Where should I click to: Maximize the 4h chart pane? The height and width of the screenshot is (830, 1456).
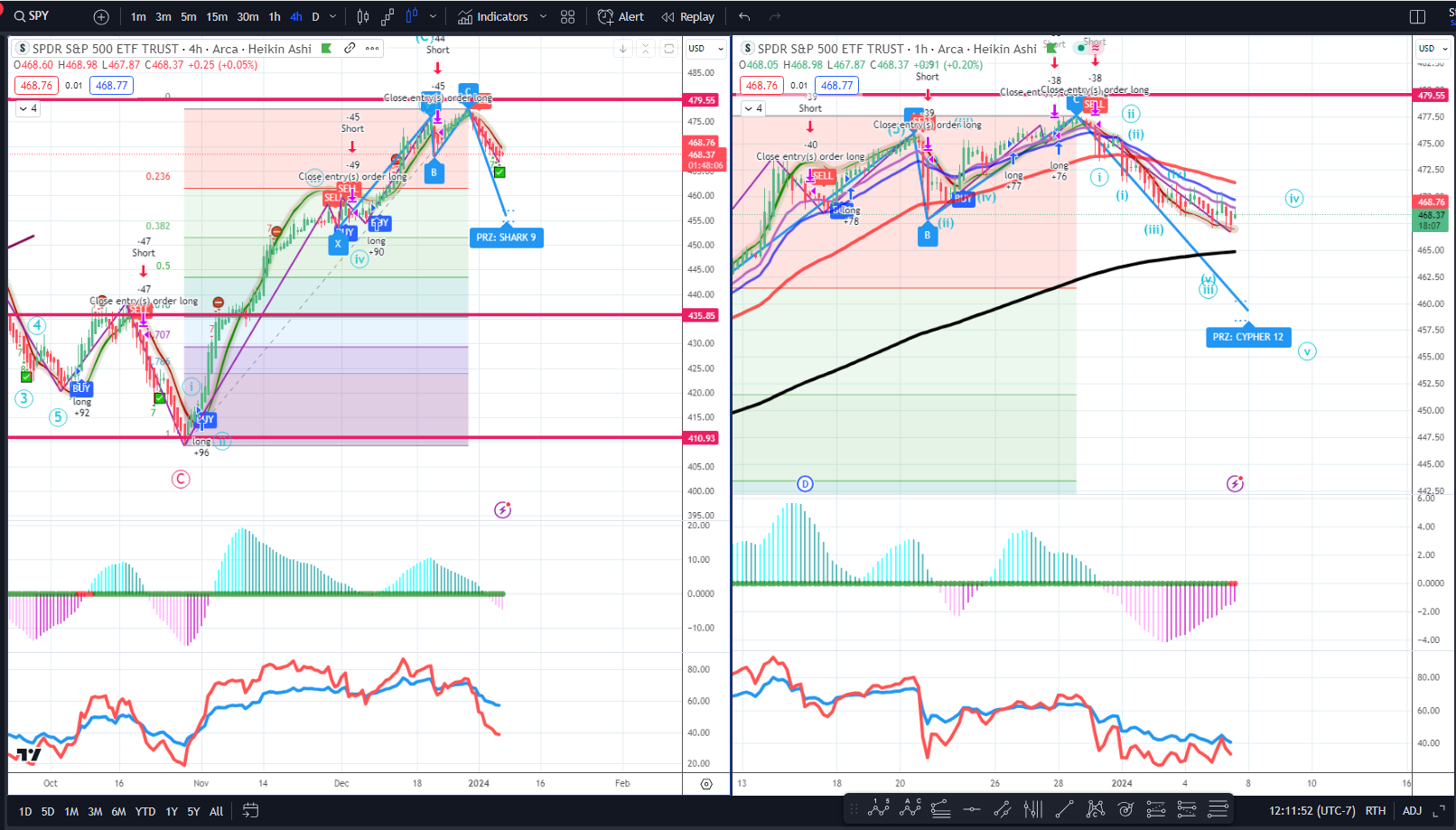[668, 49]
